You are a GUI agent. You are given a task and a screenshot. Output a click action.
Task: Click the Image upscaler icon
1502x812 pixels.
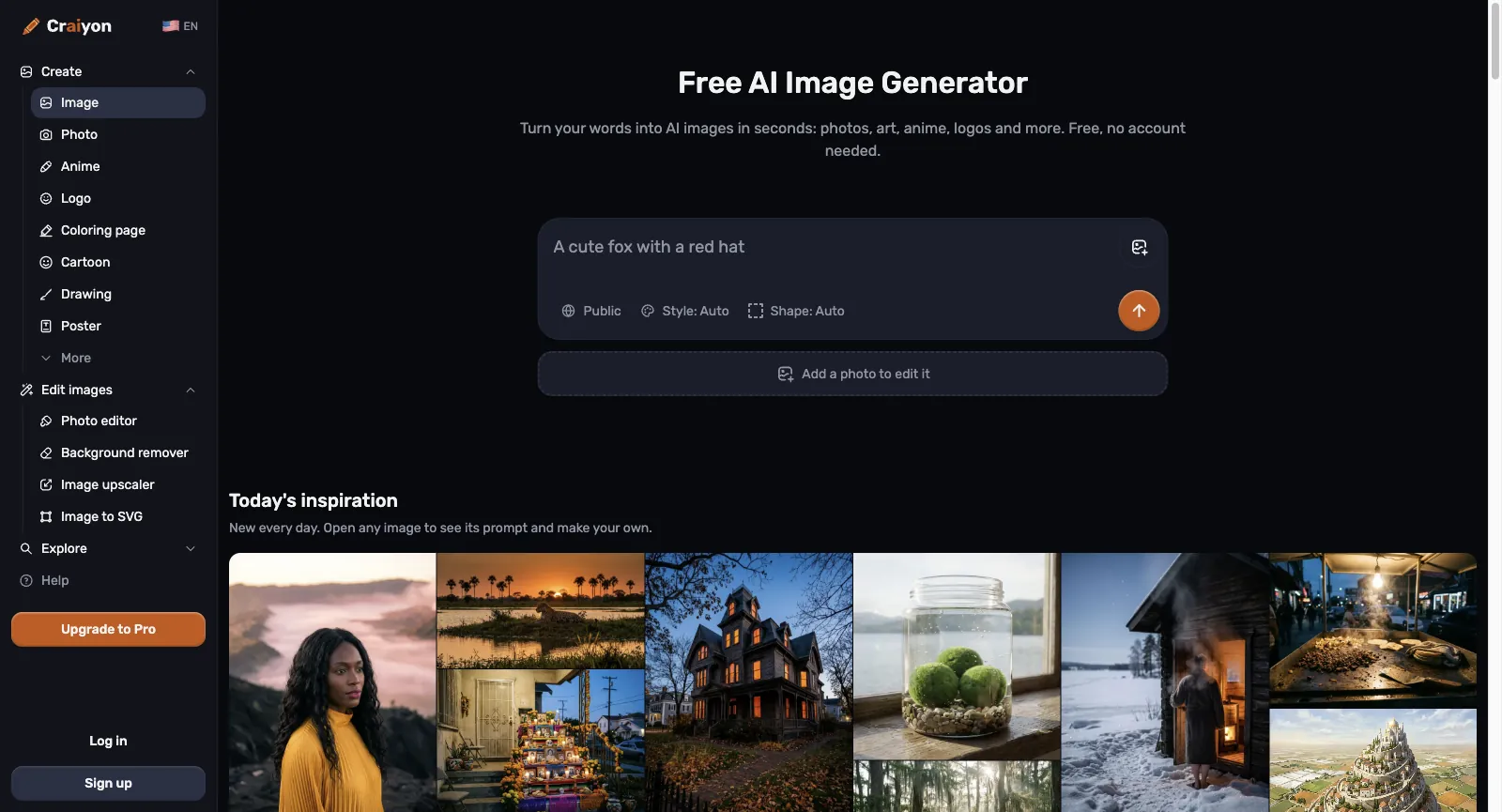click(46, 485)
